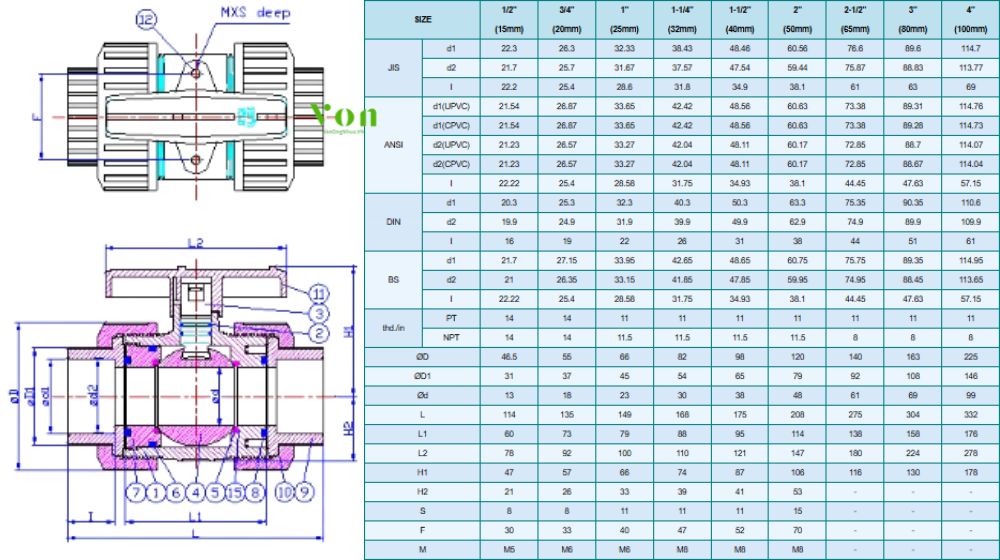The image size is (1000, 560).
Task: Click part balloon 3 on section view
Action: pos(319,313)
